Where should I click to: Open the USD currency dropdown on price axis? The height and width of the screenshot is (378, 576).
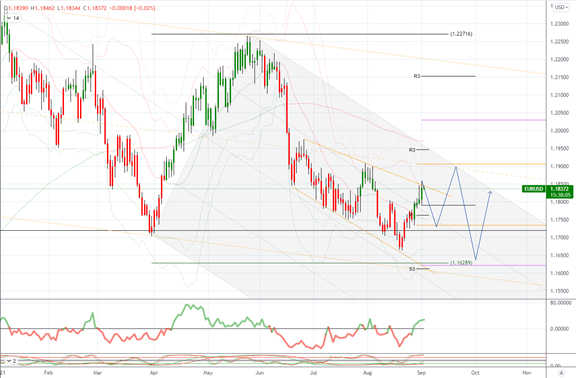pyautogui.click(x=561, y=7)
